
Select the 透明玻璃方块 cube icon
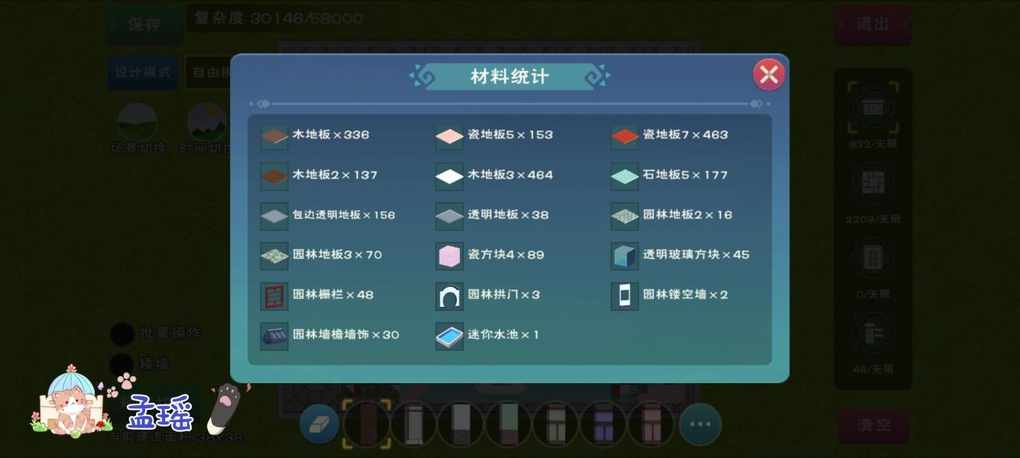click(x=625, y=256)
